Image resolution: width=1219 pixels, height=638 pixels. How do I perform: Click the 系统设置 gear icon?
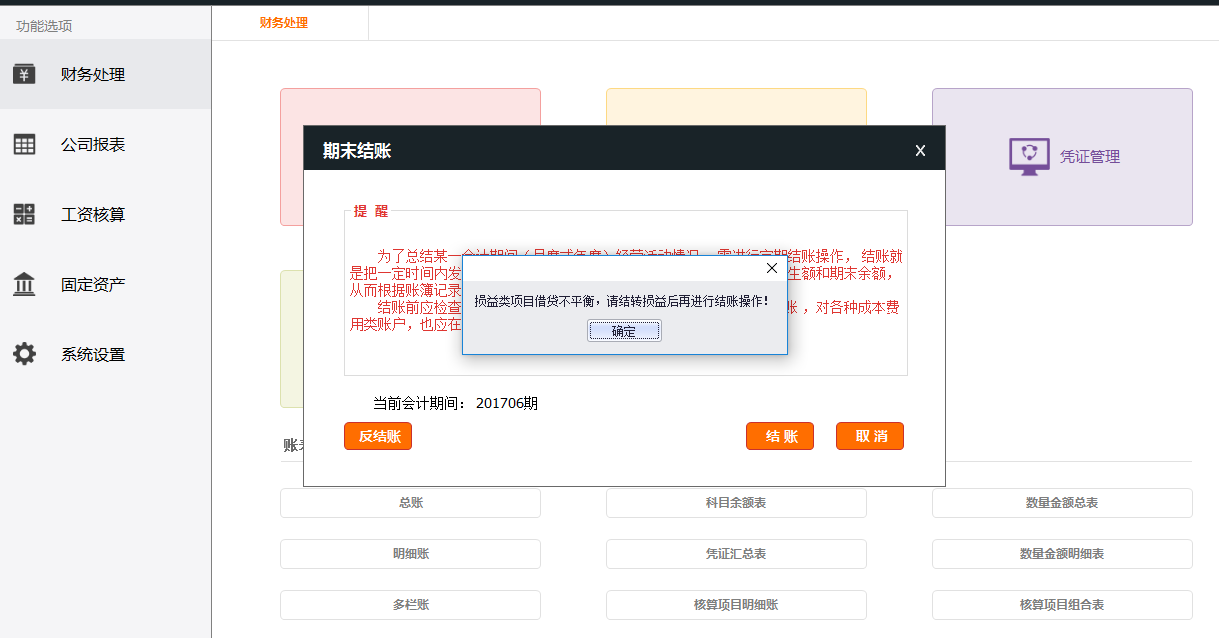(x=24, y=354)
